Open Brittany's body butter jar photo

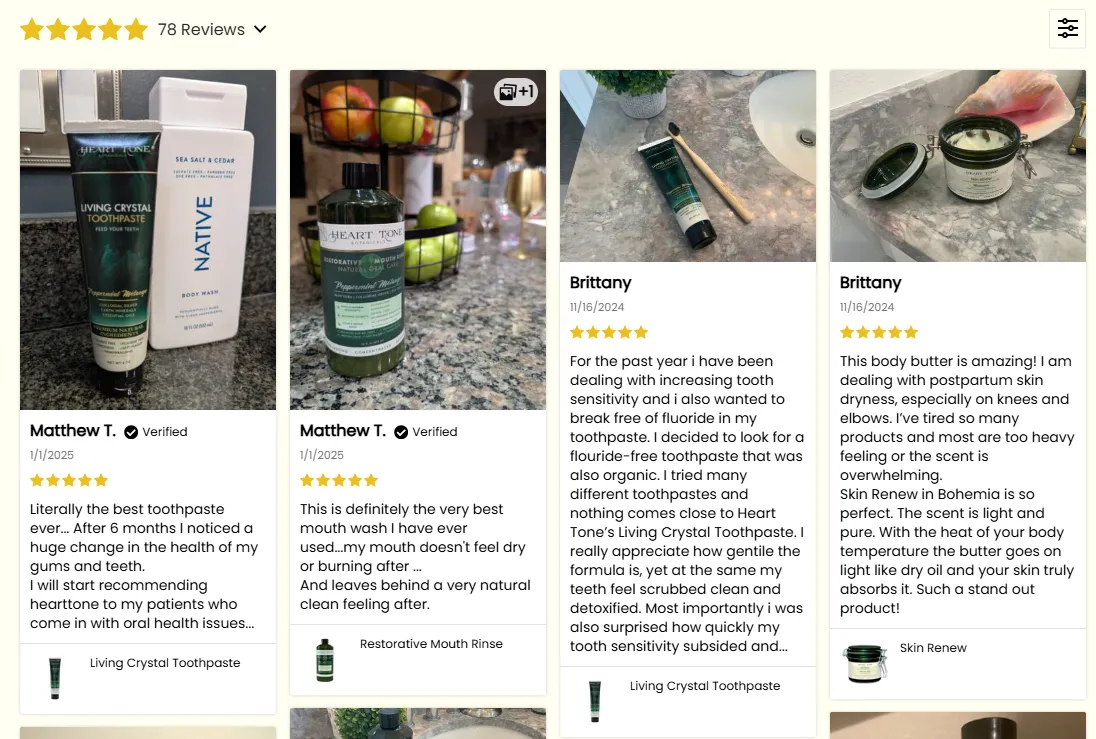click(957, 165)
